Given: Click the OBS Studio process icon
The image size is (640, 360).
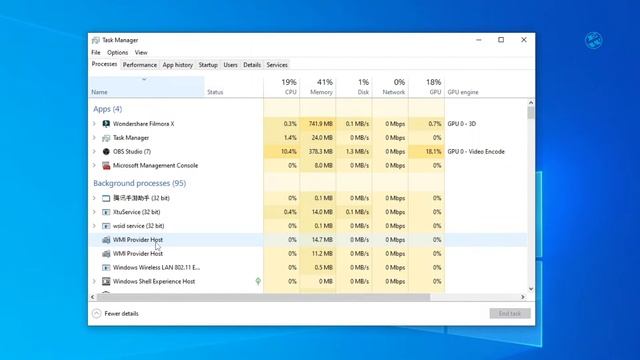Looking at the screenshot, I should tap(106, 151).
